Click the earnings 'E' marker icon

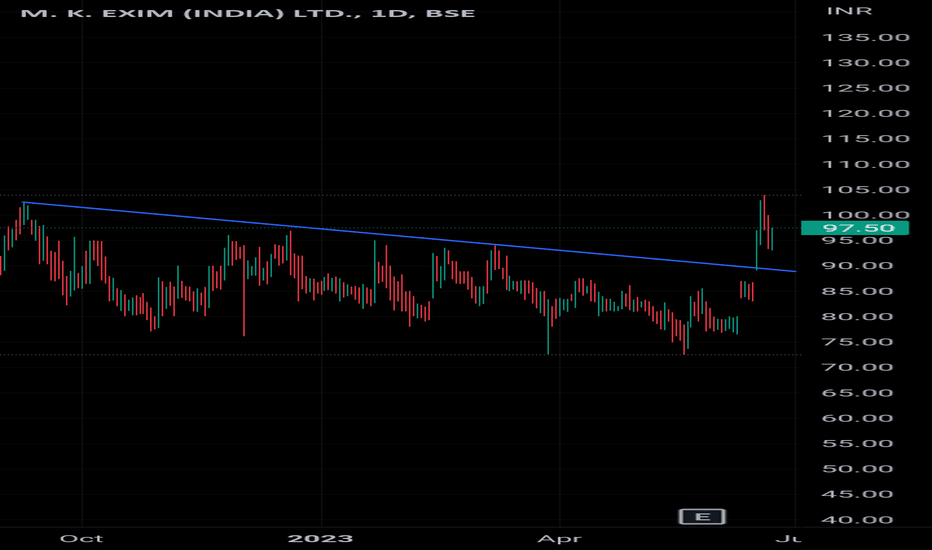(x=702, y=517)
